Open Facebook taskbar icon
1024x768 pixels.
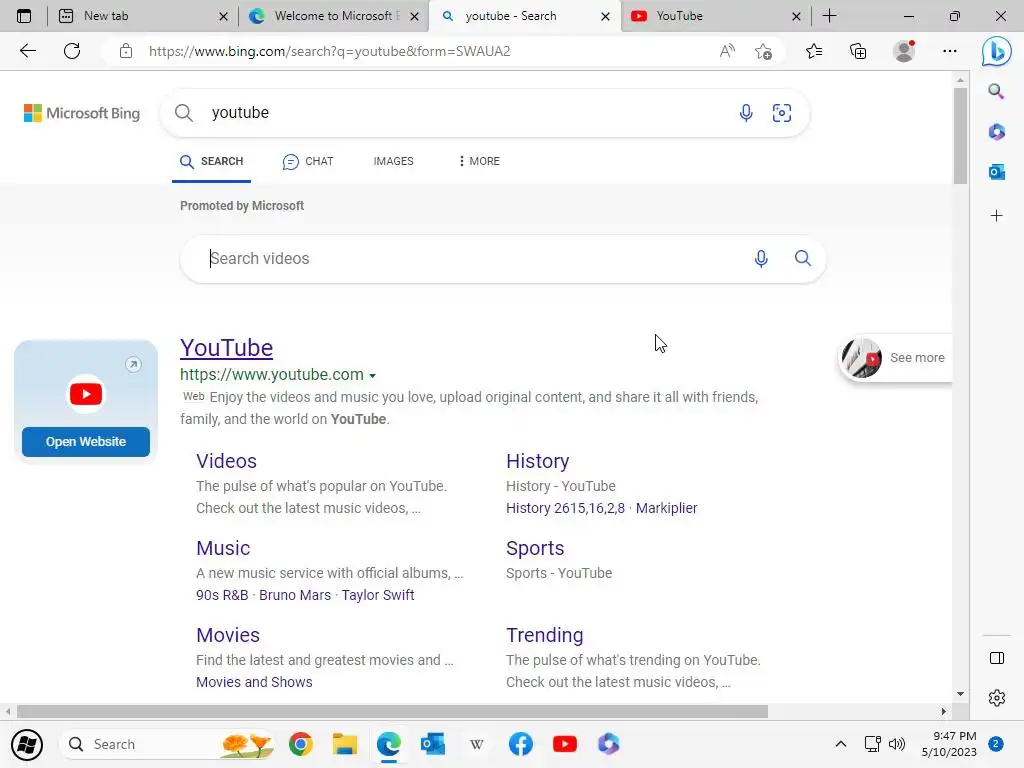520,744
